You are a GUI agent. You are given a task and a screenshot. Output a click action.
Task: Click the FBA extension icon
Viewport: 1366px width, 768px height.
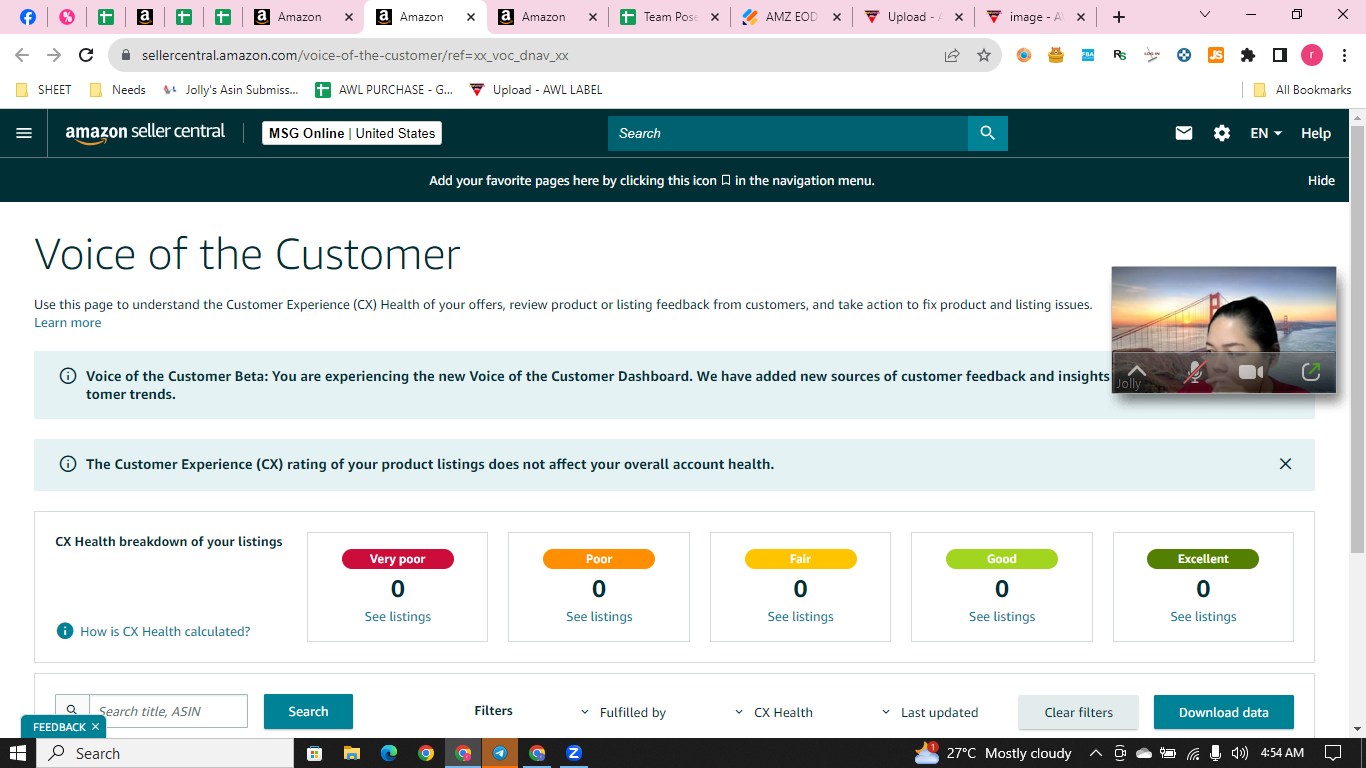click(x=1088, y=56)
